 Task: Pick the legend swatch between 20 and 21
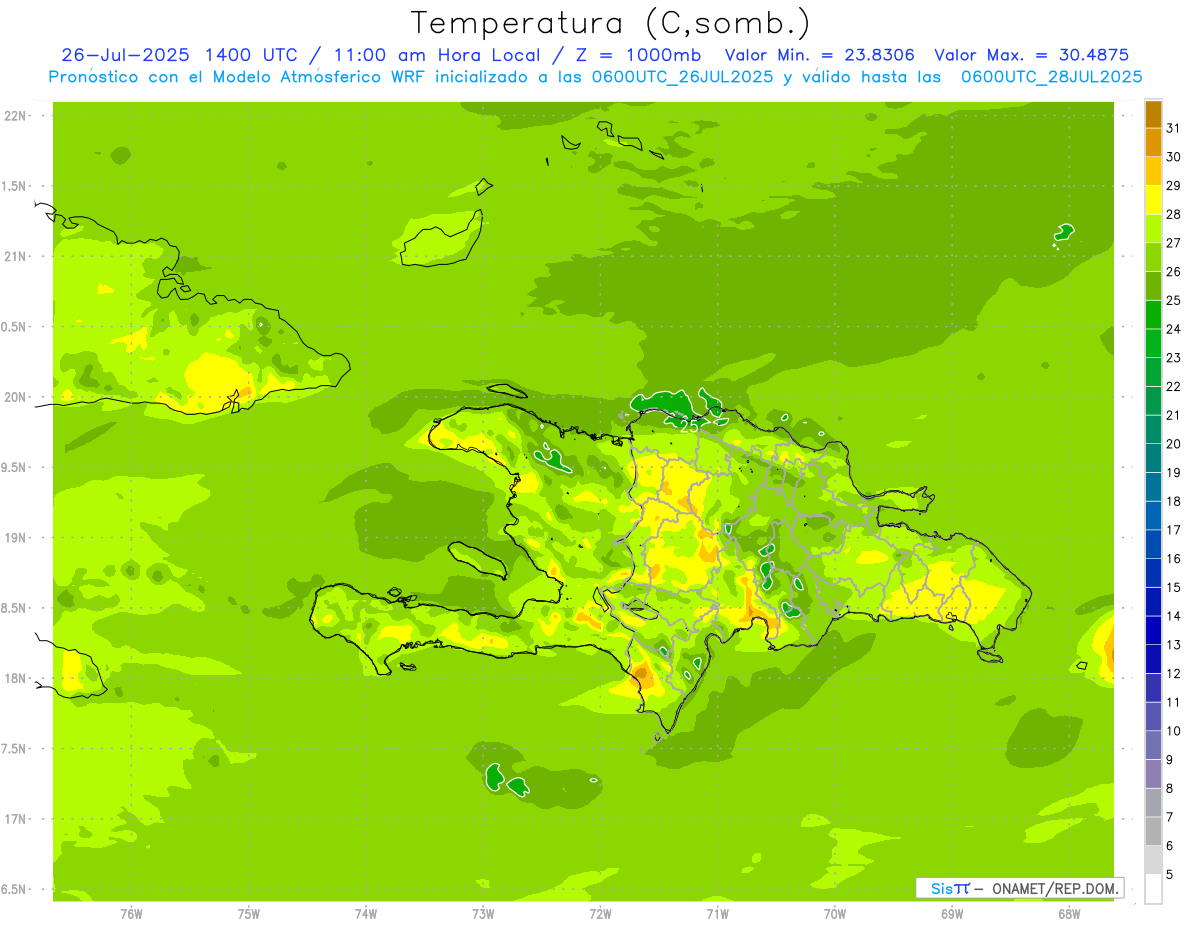pos(1153,429)
